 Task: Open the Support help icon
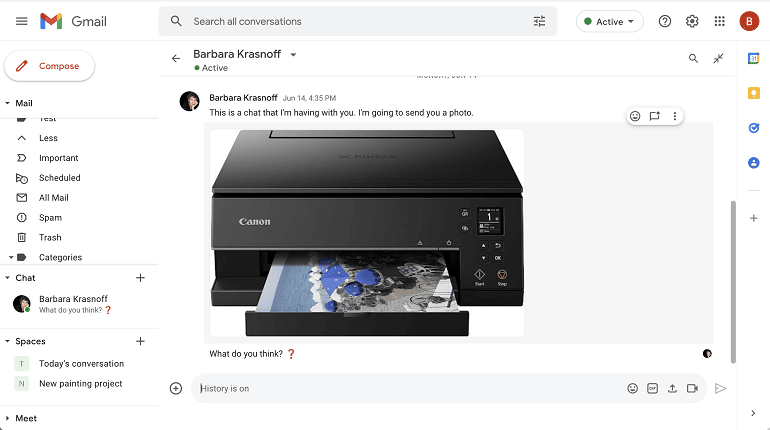[664, 21]
